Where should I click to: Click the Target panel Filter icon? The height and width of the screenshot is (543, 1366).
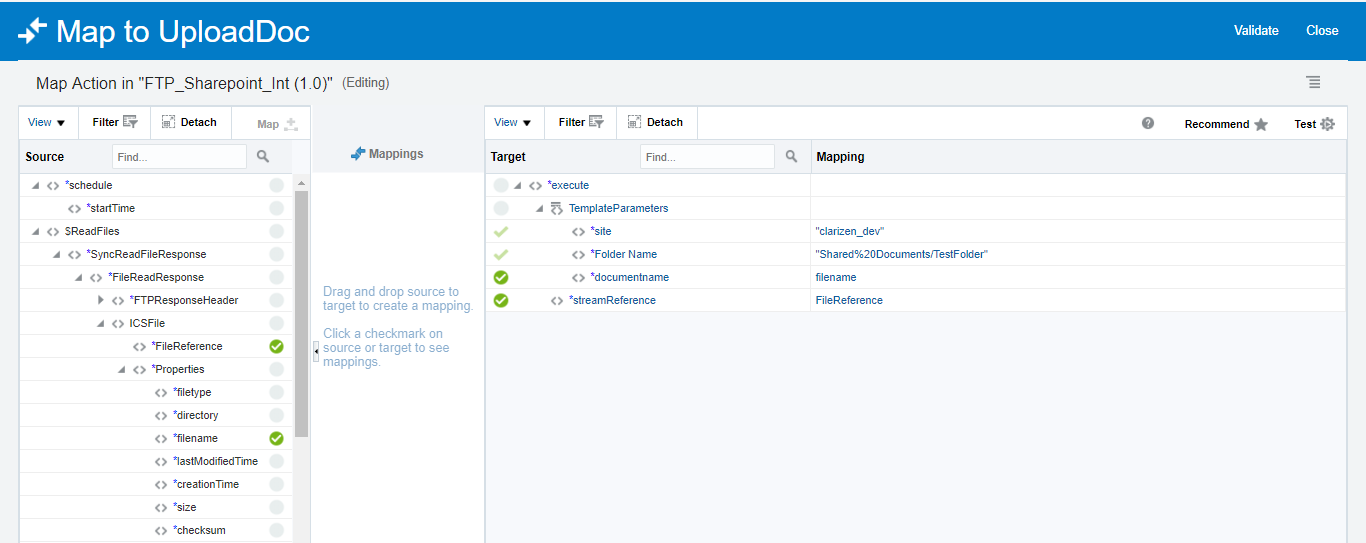click(596, 122)
